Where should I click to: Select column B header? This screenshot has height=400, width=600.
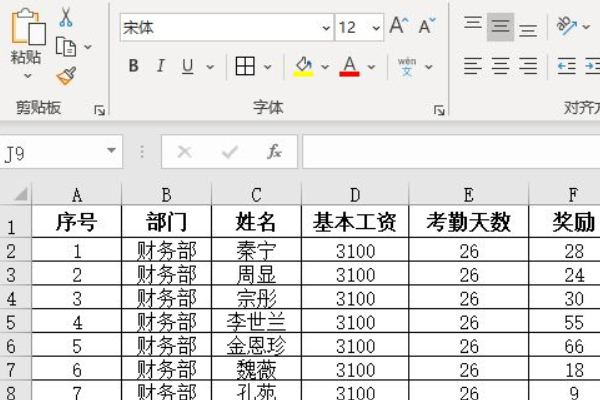166,194
